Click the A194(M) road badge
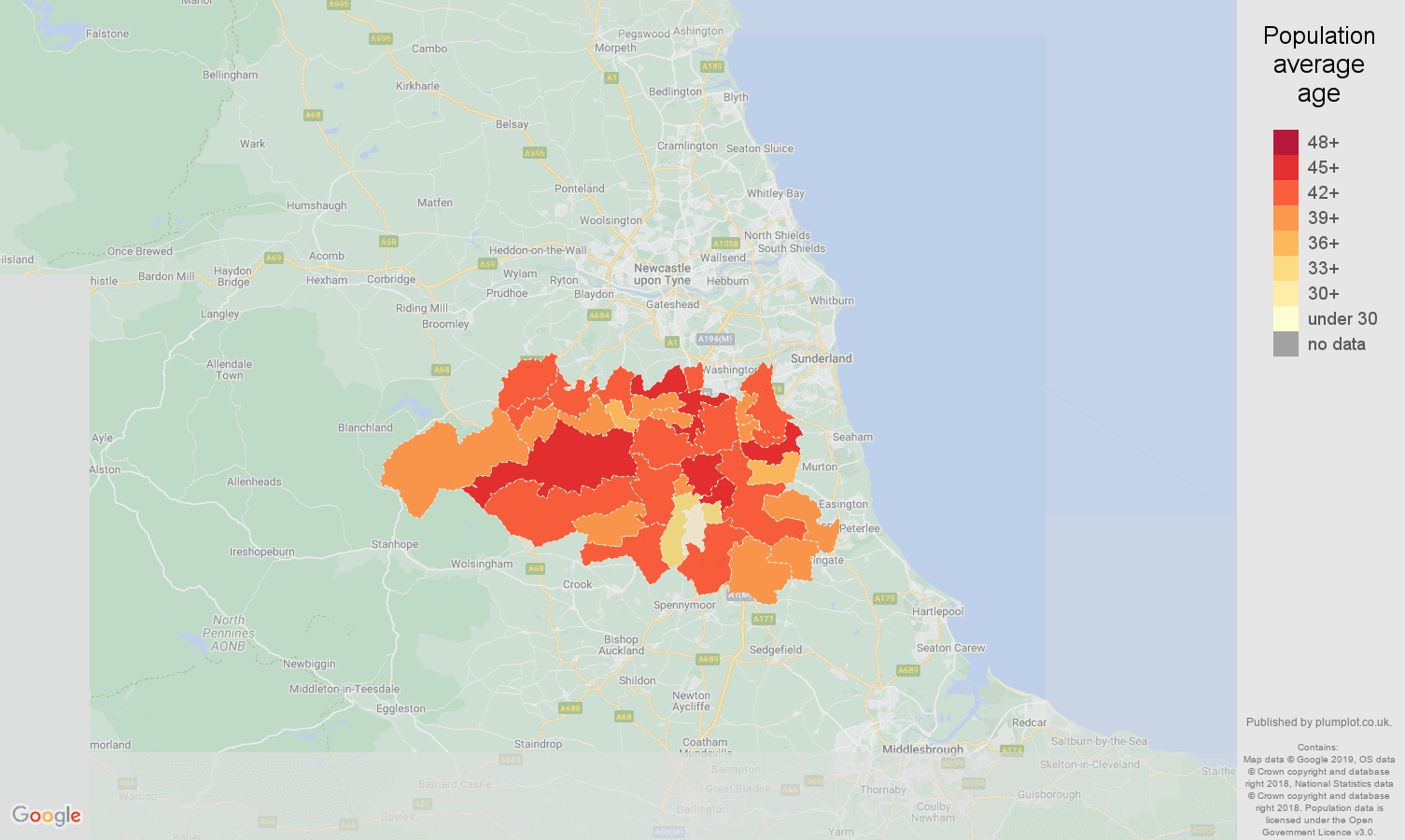Screen dimensions: 1405x840 [715, 339]
